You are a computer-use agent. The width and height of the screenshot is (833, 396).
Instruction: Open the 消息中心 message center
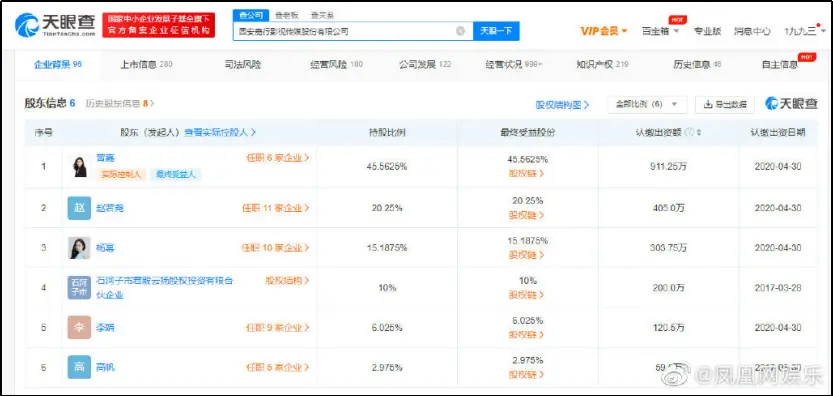point(752,31)
